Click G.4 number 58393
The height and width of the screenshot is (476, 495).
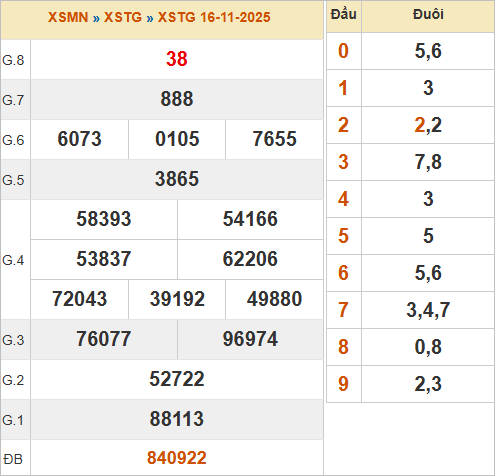104,219
